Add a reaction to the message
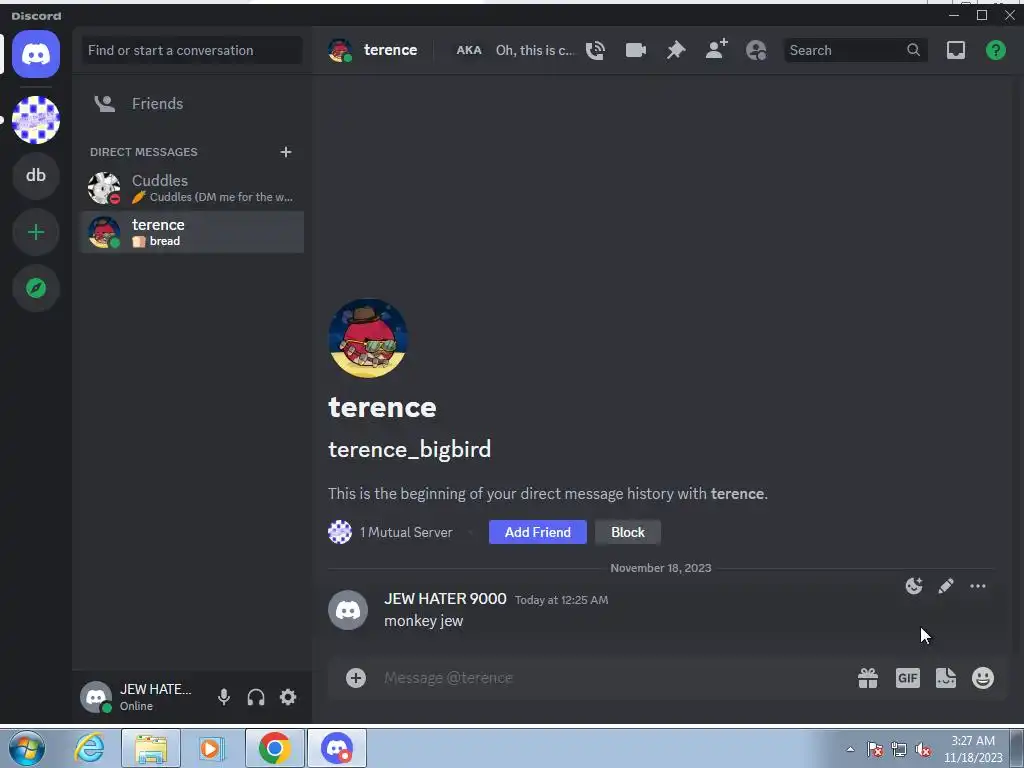Image resolution: width=1024 pixels, height=768 pixels. tap(914, 586)
